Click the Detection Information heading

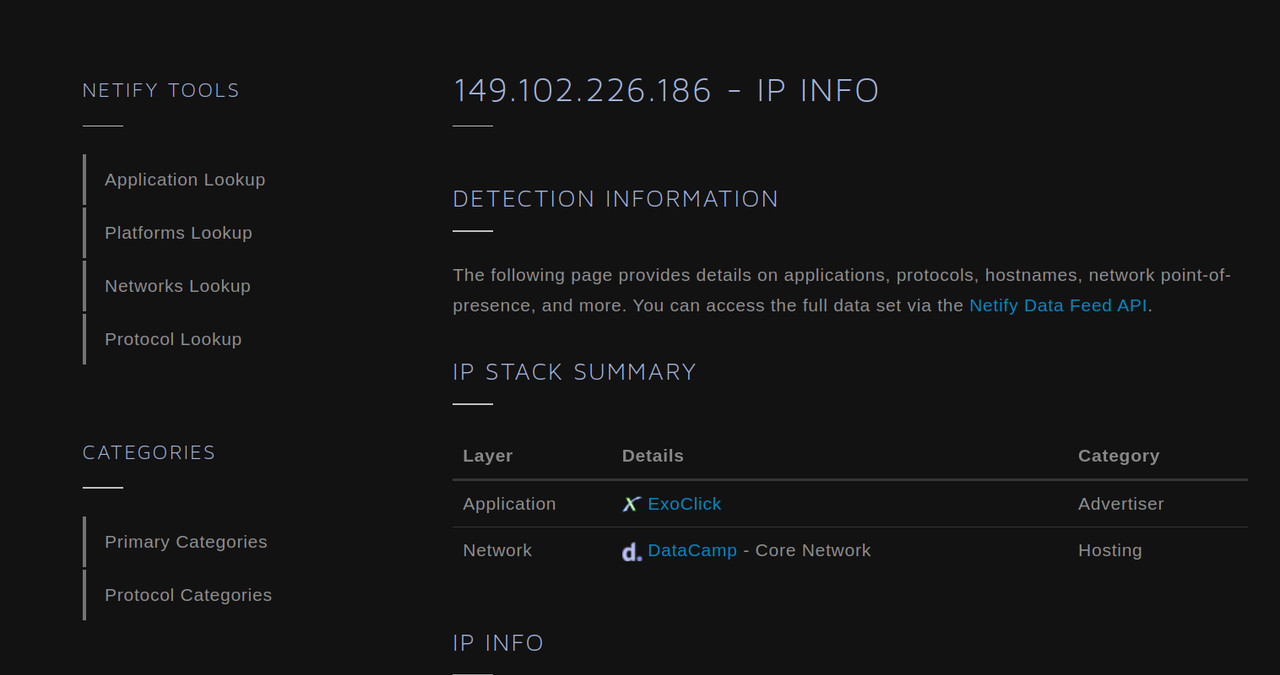coord(615,199)
